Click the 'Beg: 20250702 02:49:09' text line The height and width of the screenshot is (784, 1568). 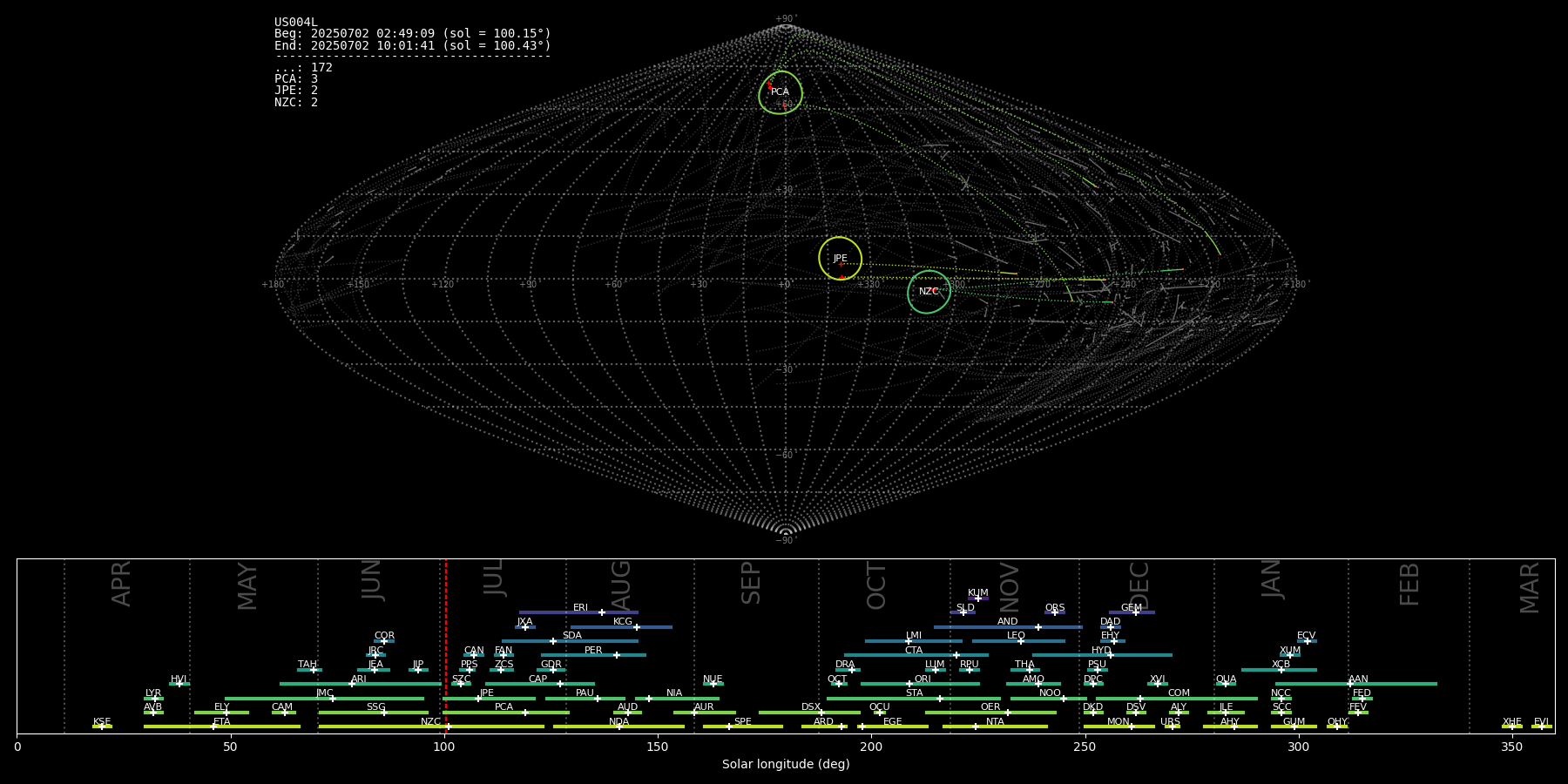413,34
